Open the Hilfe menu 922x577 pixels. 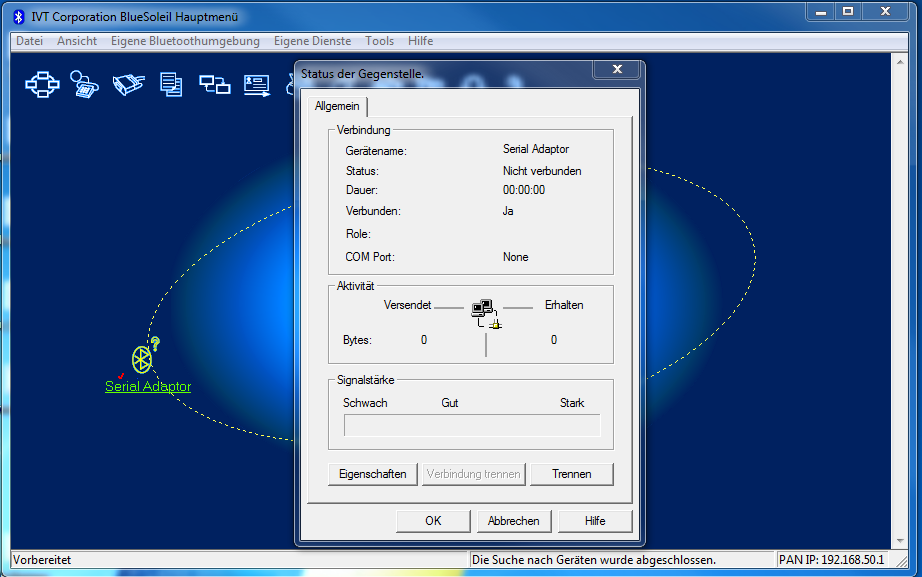click(420, 41)
